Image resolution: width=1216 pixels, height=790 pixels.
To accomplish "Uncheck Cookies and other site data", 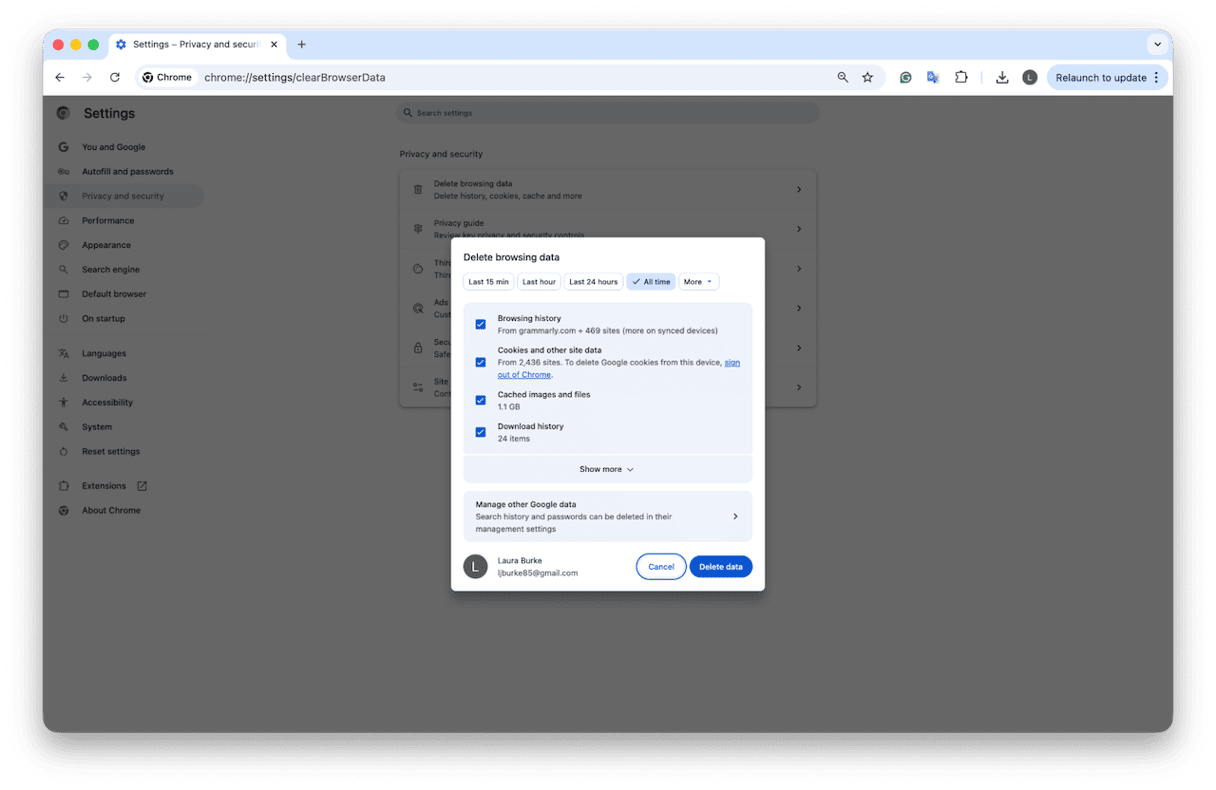I will [481, 362].
